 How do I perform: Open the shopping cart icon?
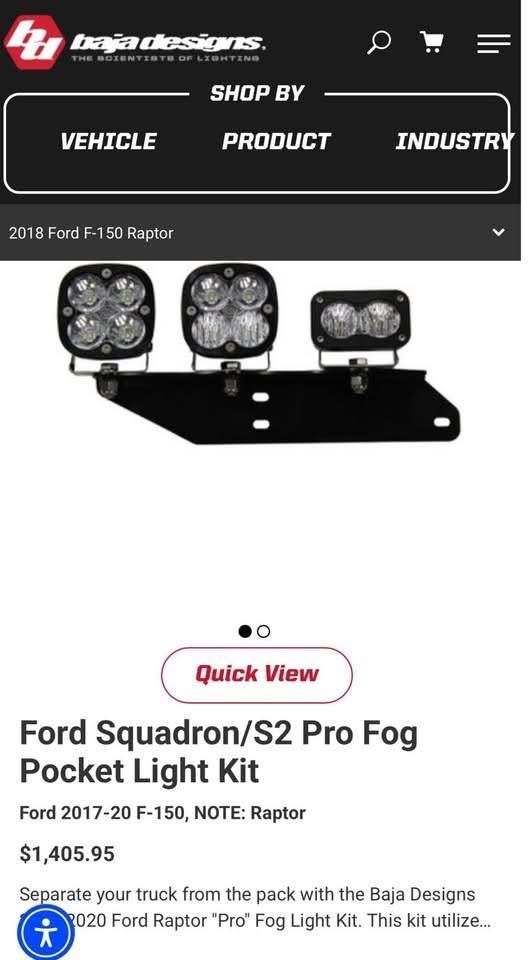coord(431,42)
